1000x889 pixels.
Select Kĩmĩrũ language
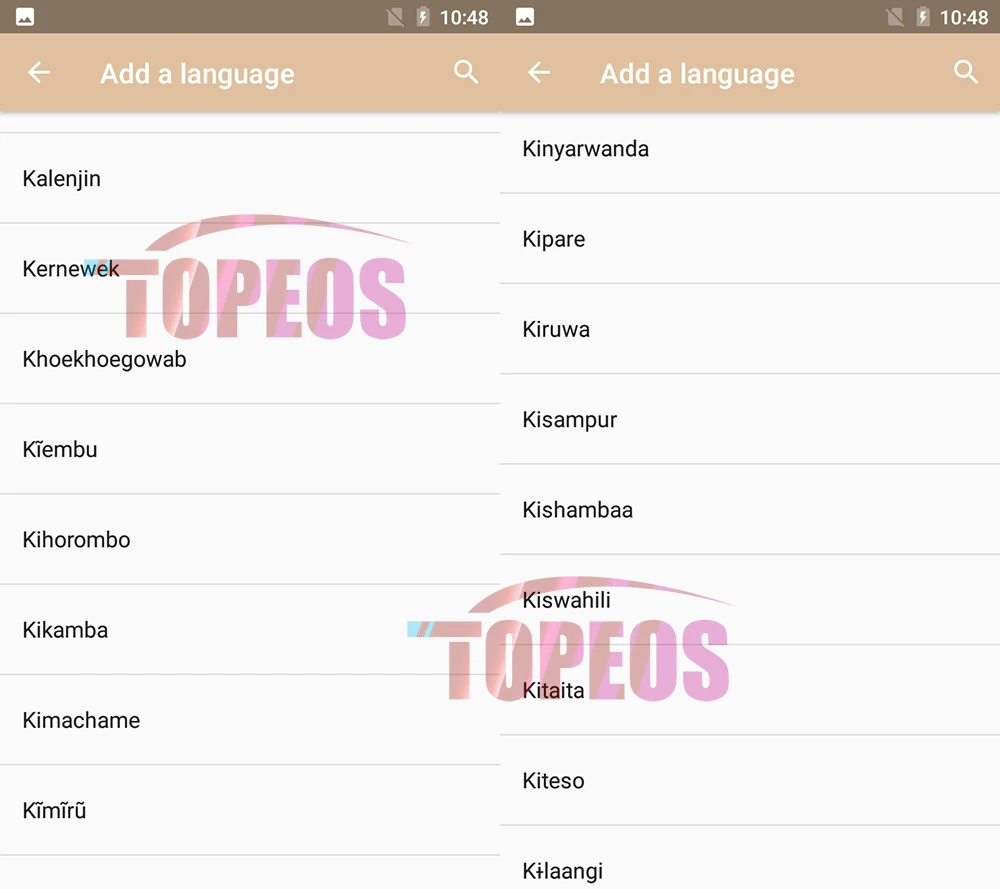click(250, 810)
